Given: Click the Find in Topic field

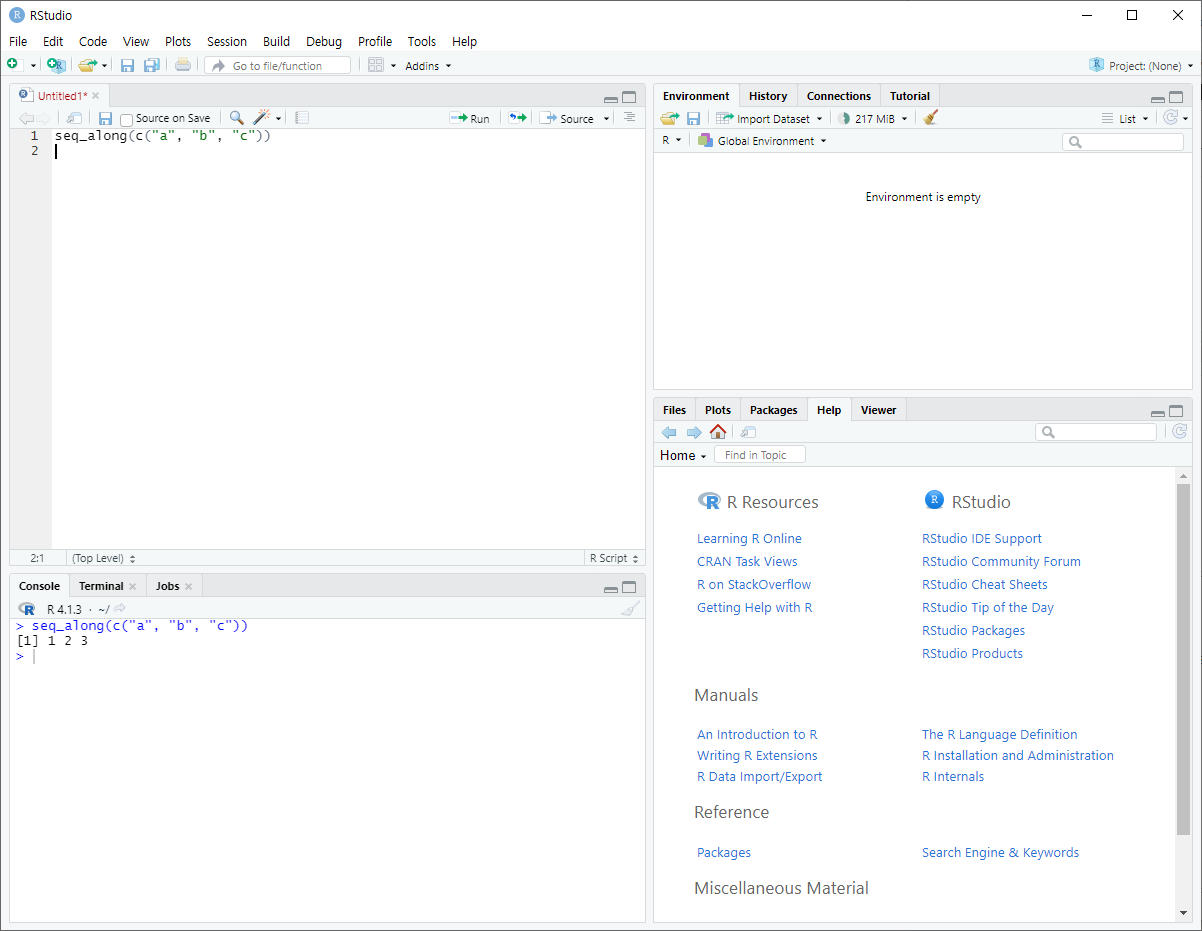Looking at the screenshot, I should tap(759, 455).
